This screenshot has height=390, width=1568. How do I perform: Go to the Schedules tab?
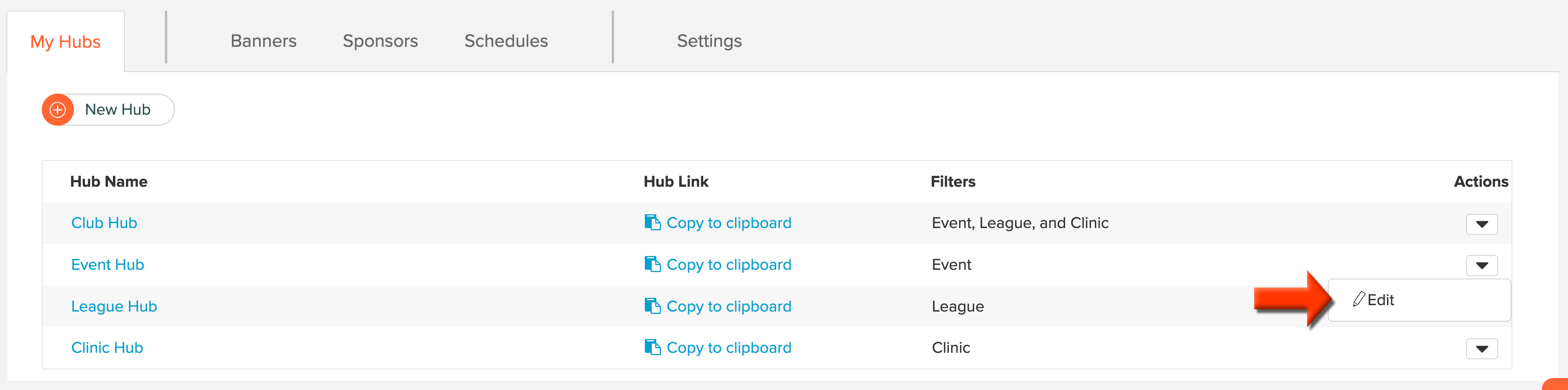(506, 41)
